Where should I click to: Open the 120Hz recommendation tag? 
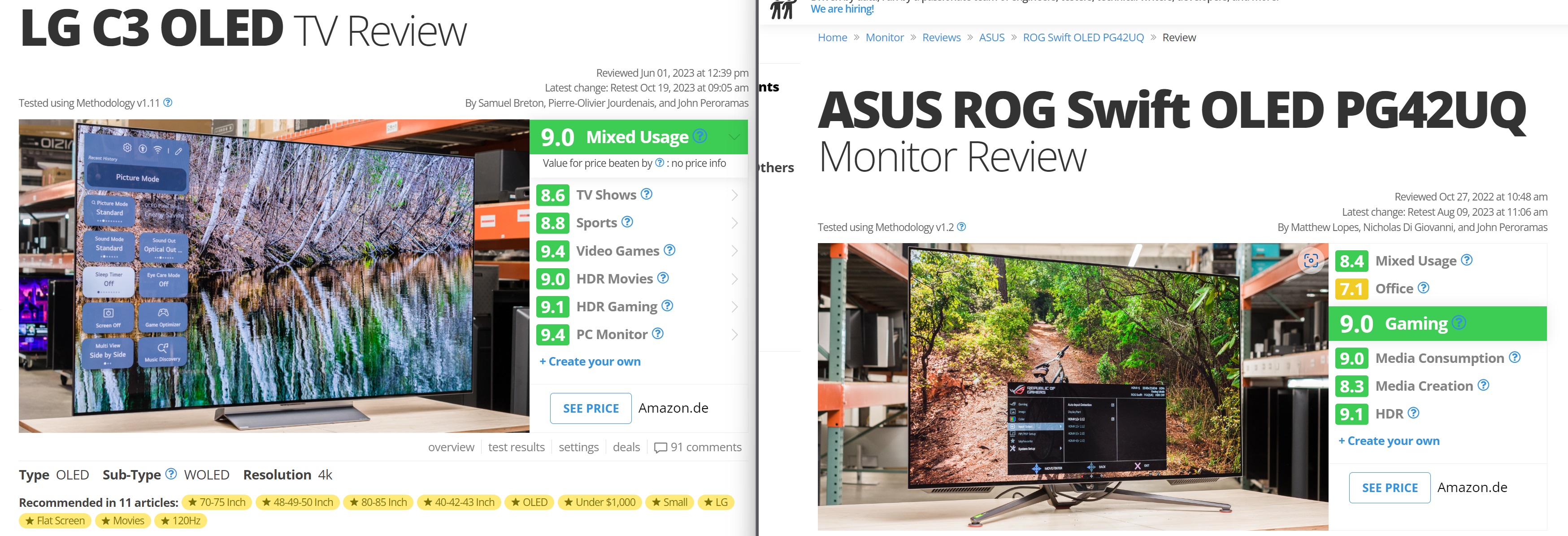click(x=181, y=520)
